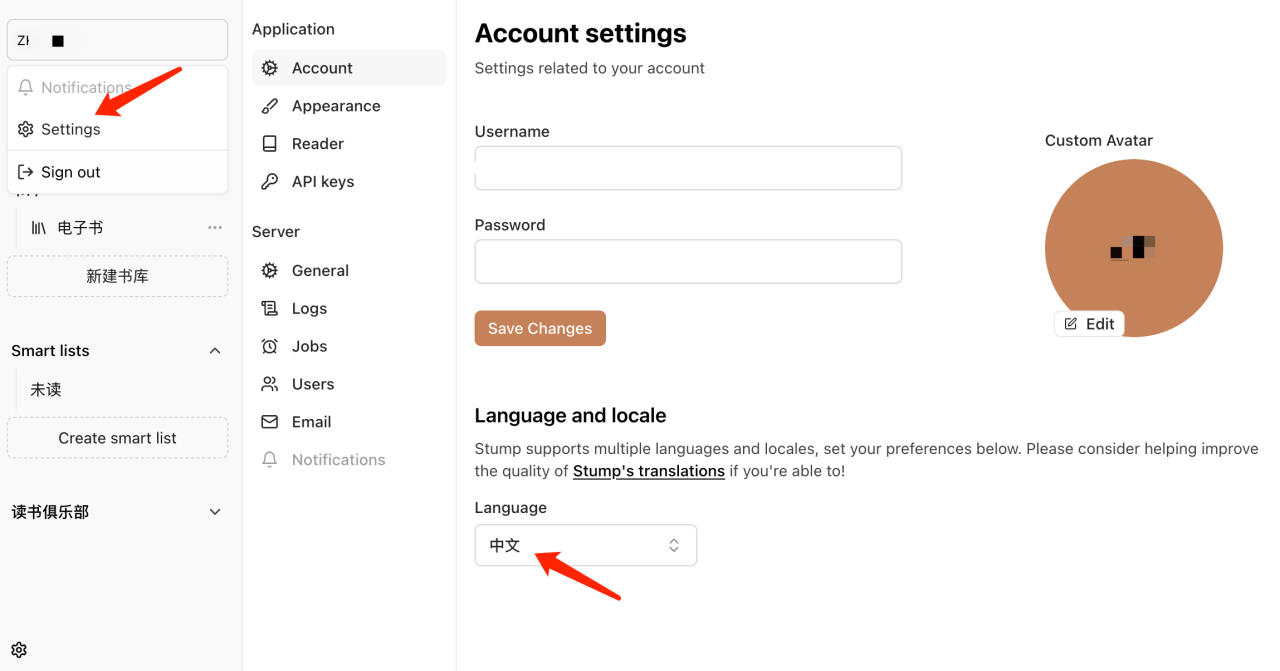Viewport: 1280px width, 671px height.
Task: Click the 读书俱乐部 heading text
Action: pyautogui.click(x=50, y=512)
